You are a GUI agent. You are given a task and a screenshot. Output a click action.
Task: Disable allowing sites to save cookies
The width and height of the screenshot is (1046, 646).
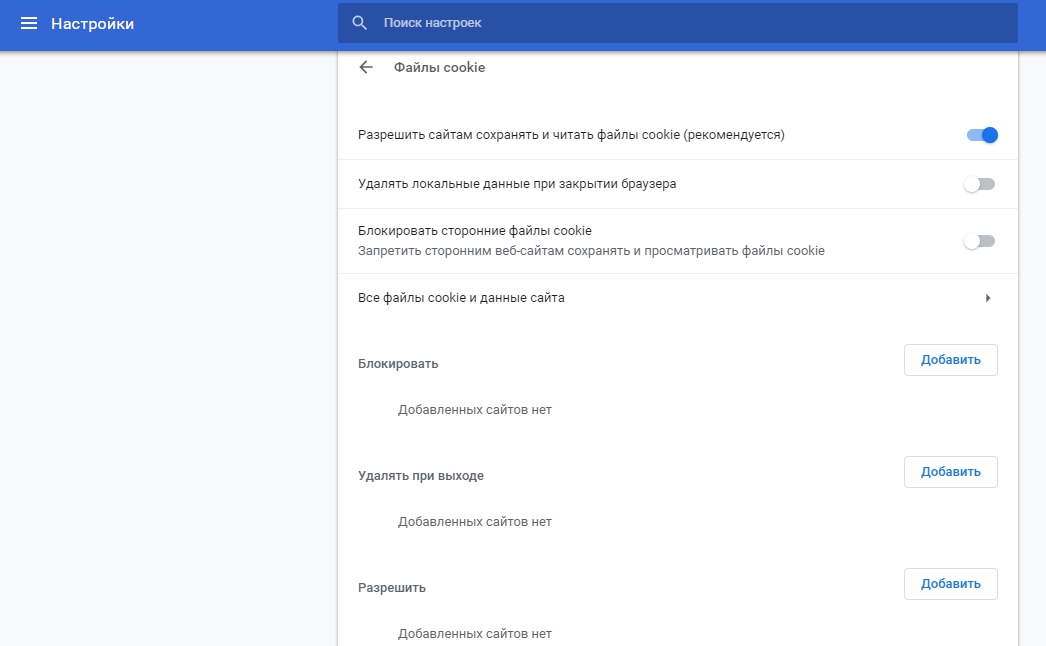[980, 134]
